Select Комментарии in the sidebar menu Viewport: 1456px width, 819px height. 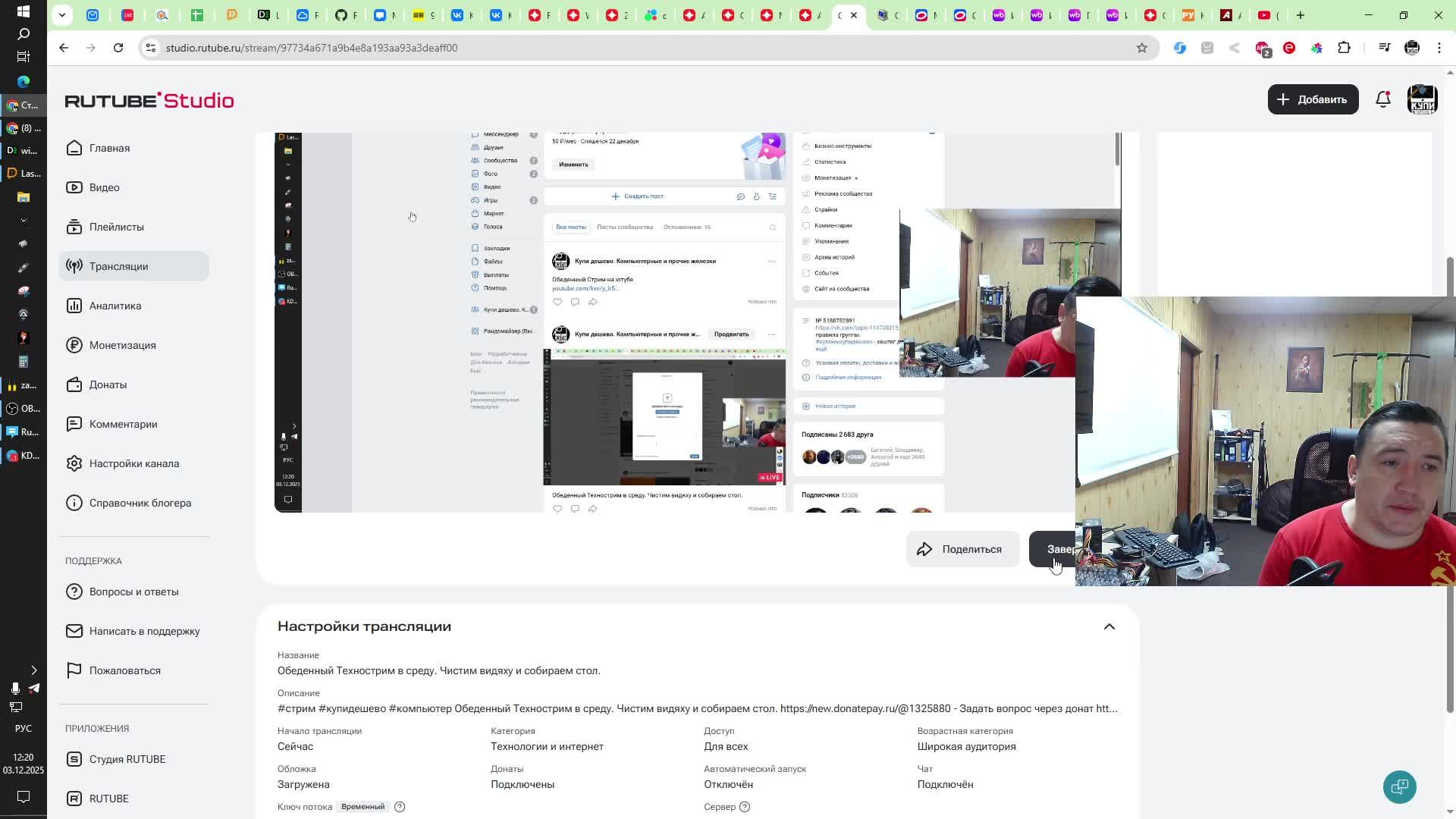pyautogui.click(x=123, y=424)
